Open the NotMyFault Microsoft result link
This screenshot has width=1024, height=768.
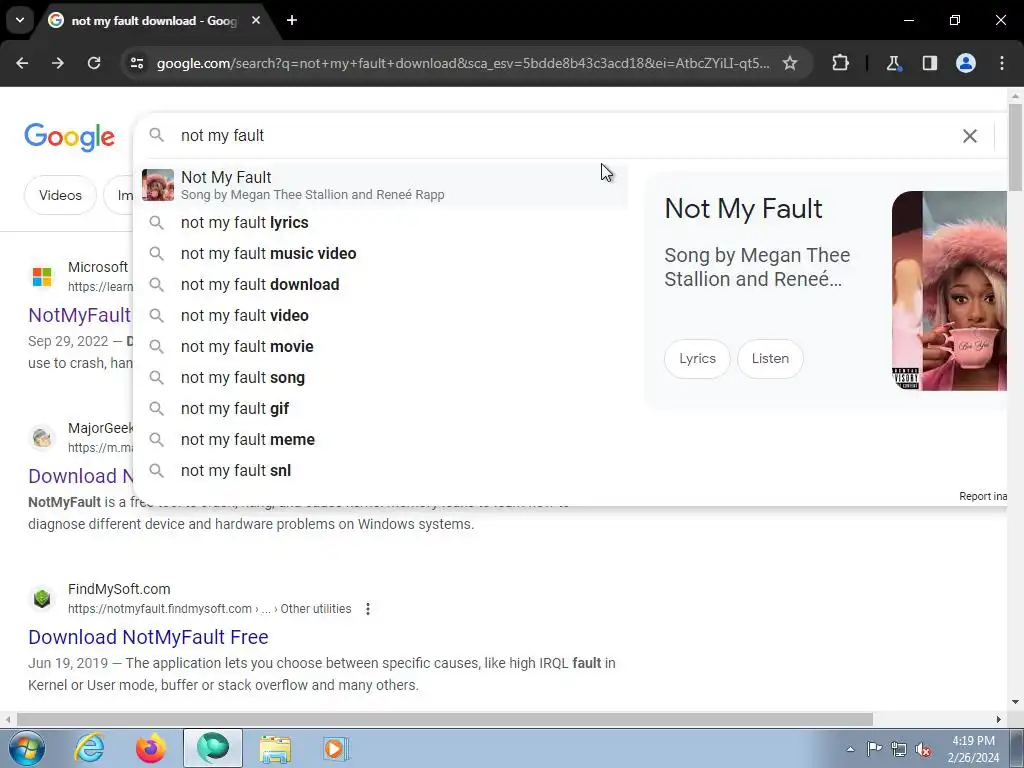click(80, 315)
